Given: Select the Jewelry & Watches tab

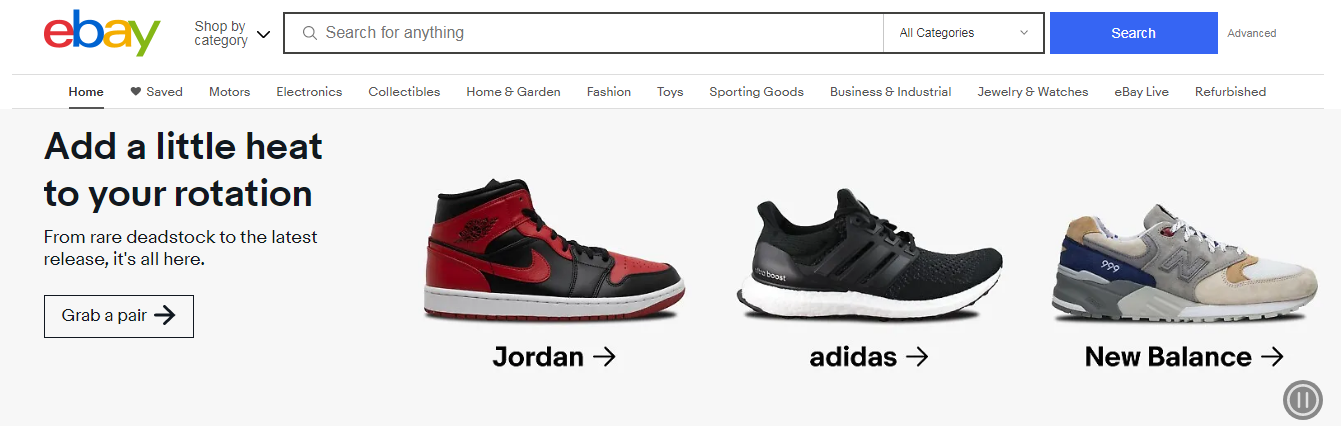Looking at the screenshot, I should click(x=1032, y=91).
